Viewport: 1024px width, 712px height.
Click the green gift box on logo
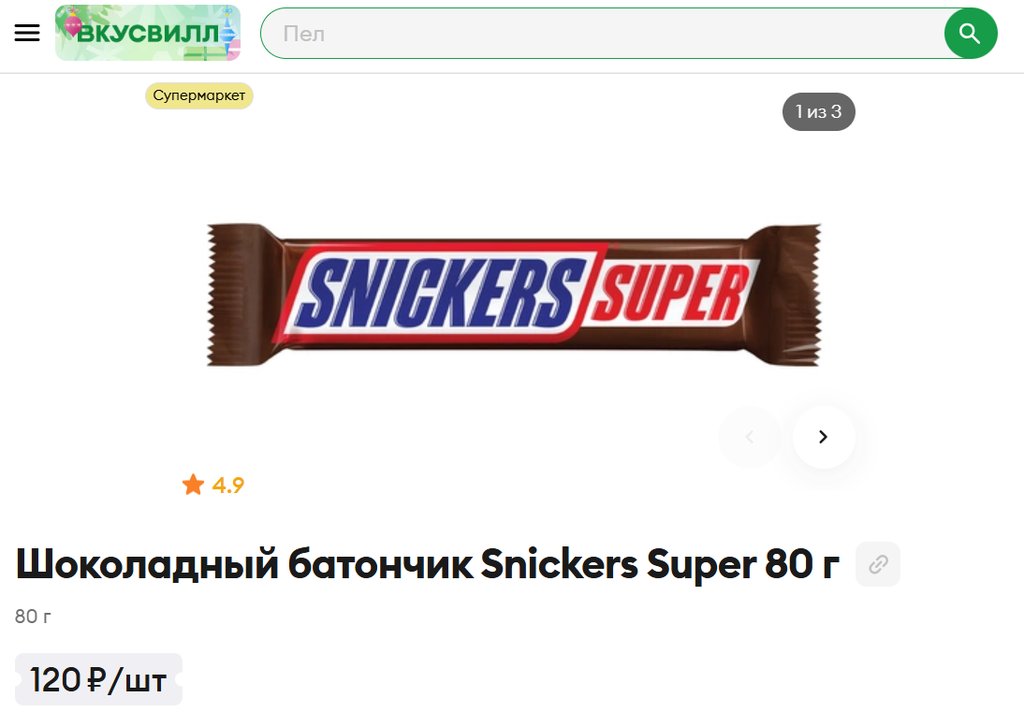click(x=204, y=52)
